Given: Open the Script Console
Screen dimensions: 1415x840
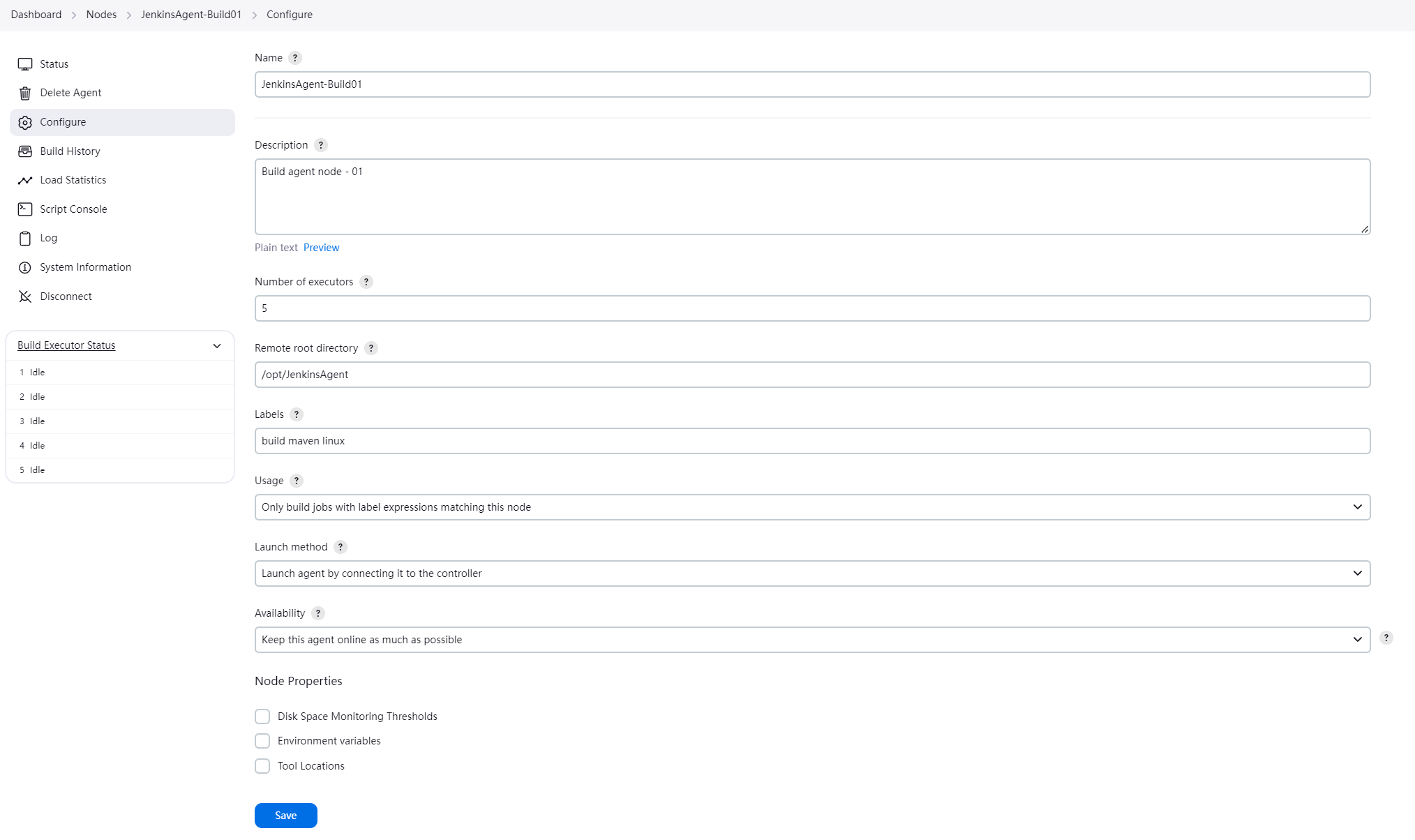Looking at the screenshot, I should pyautogui.click(x=73, y=209).
